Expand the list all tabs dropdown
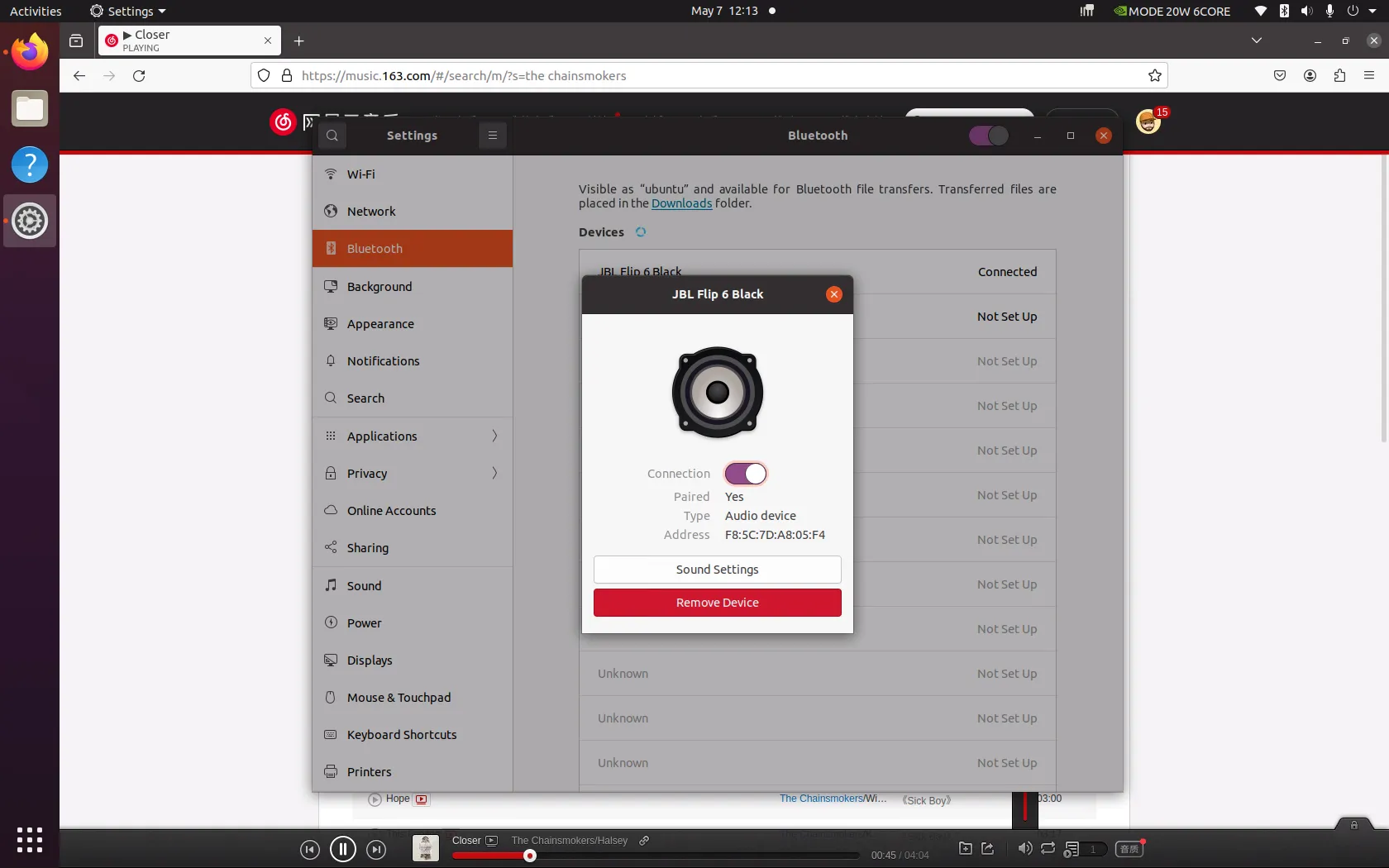 click(1257, 41)
